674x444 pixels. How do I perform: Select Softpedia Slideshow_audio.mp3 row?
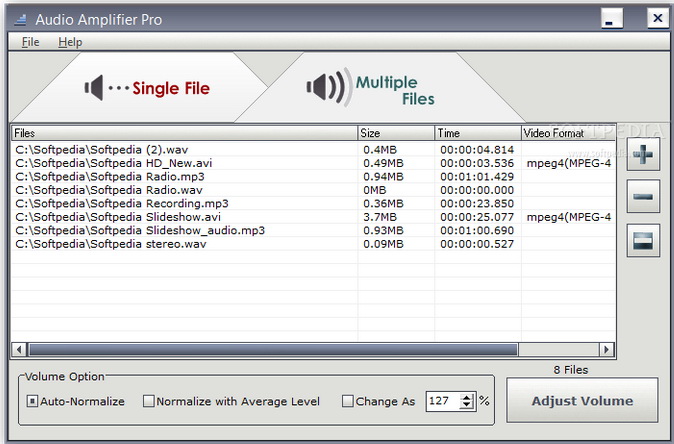tap(140, 230)
